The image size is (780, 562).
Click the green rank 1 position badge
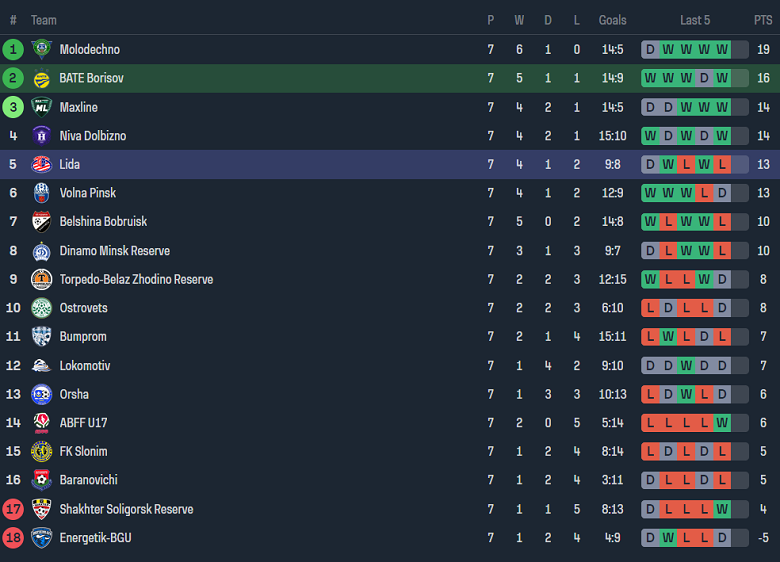click(x=13, y=49)
